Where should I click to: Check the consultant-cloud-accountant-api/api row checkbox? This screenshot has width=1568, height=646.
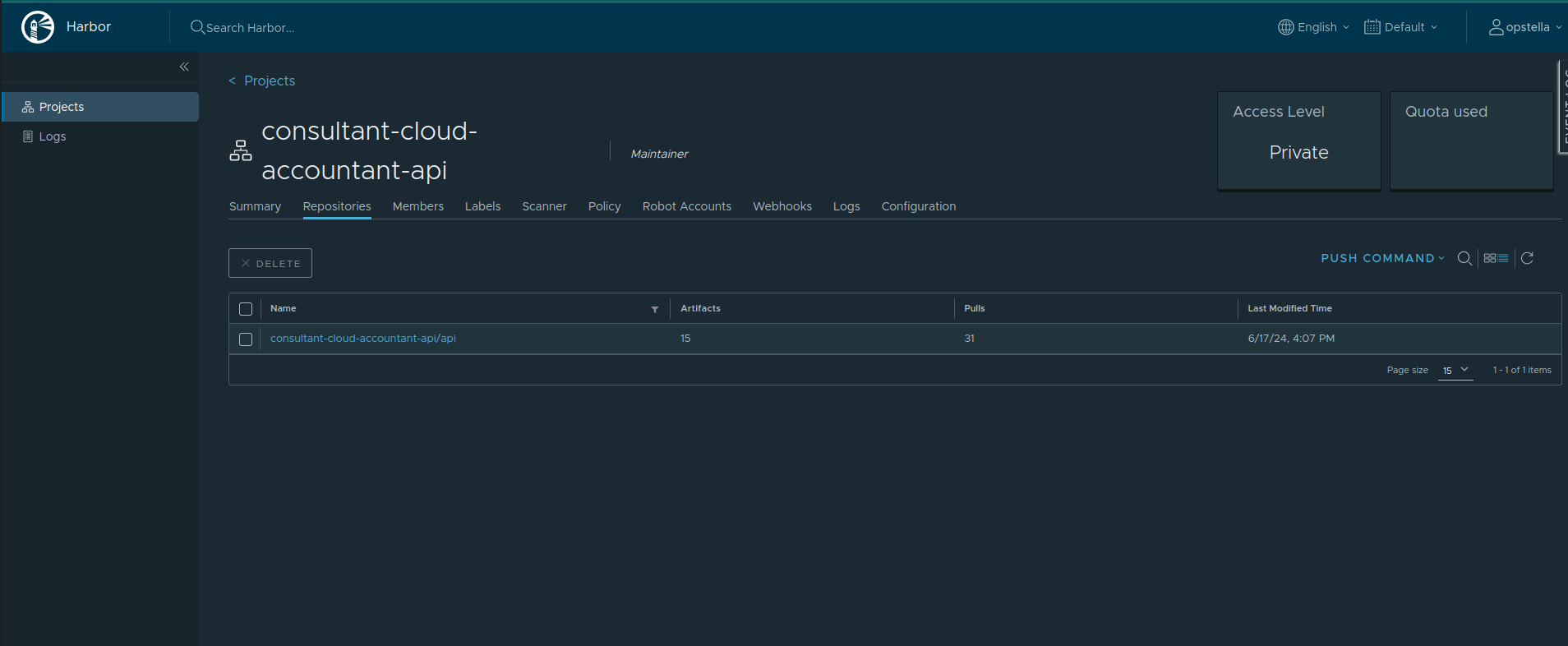(x=246, y=339)
